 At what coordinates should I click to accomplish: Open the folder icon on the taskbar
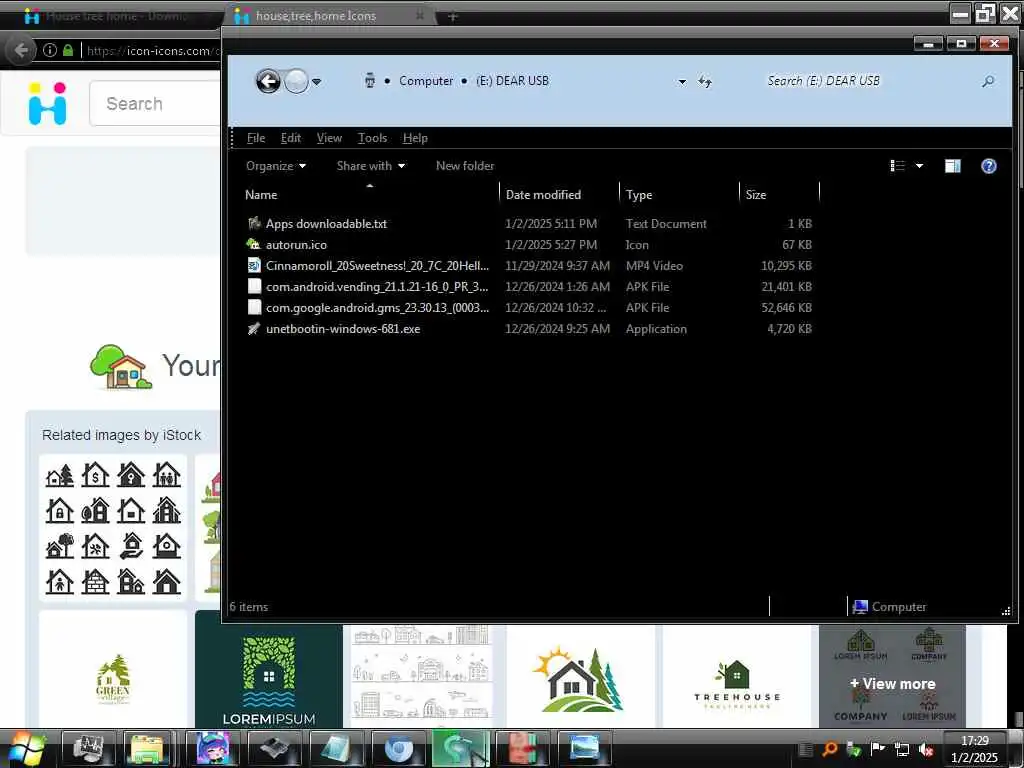(147, 748)
